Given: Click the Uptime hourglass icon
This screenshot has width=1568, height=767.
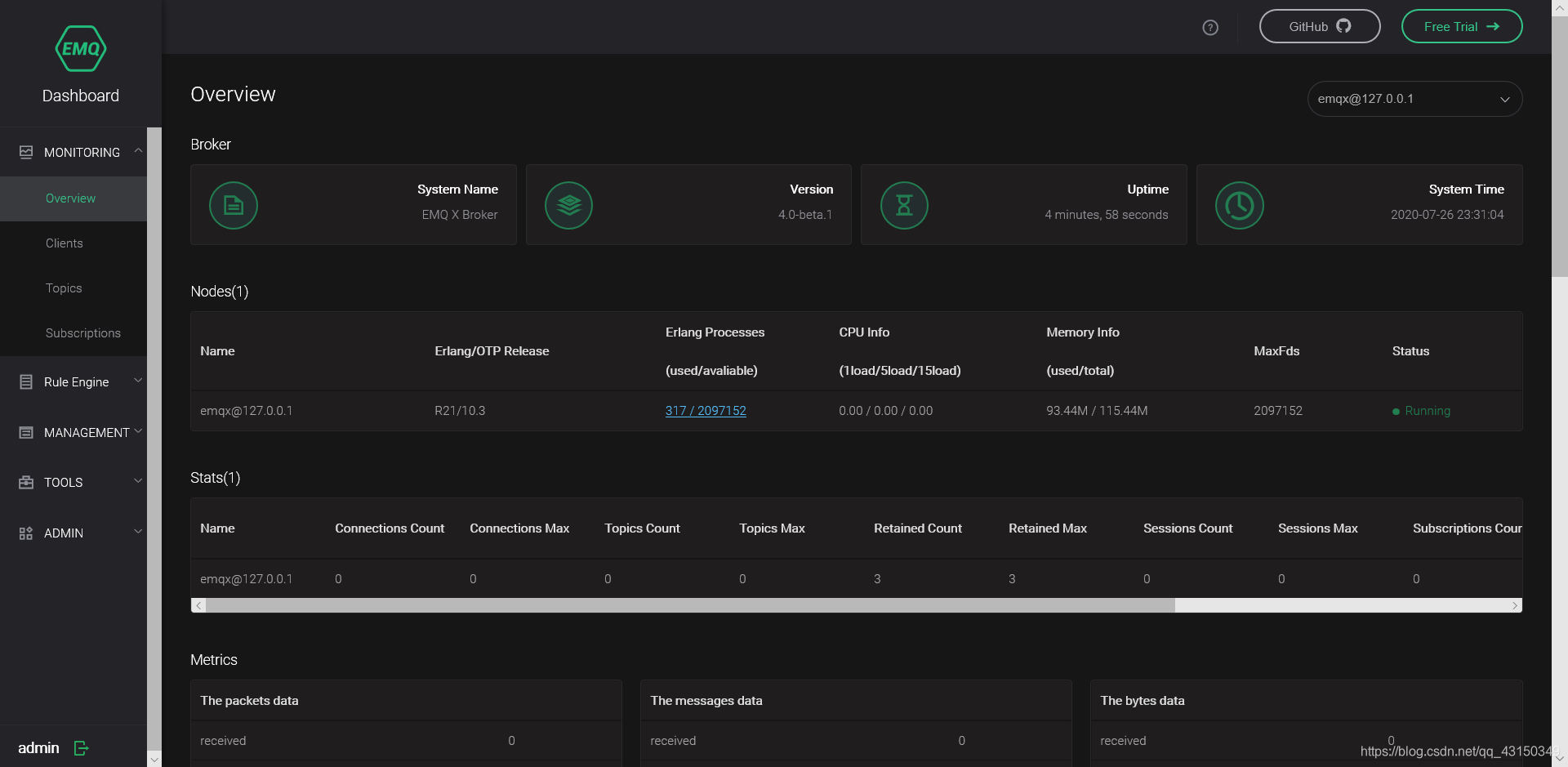Looking at the screenshot, I should pos(904,205).
